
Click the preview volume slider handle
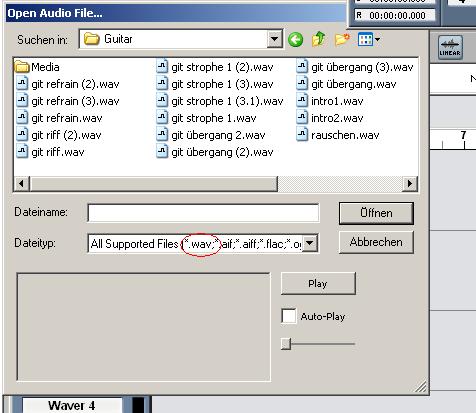coord(286,344)
